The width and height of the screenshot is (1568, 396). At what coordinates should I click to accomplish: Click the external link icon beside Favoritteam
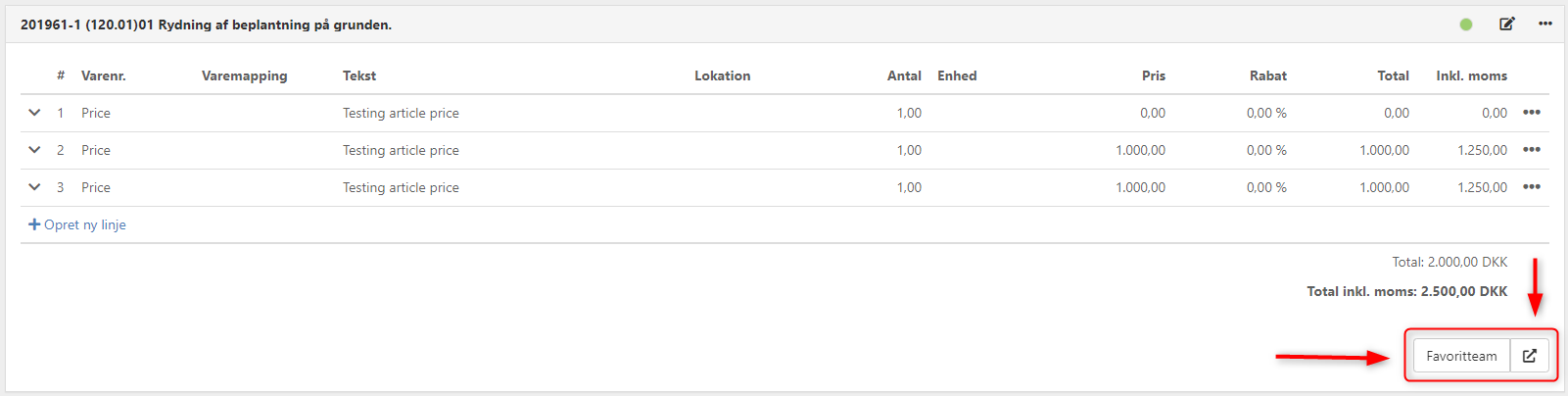coord(1530,356)
